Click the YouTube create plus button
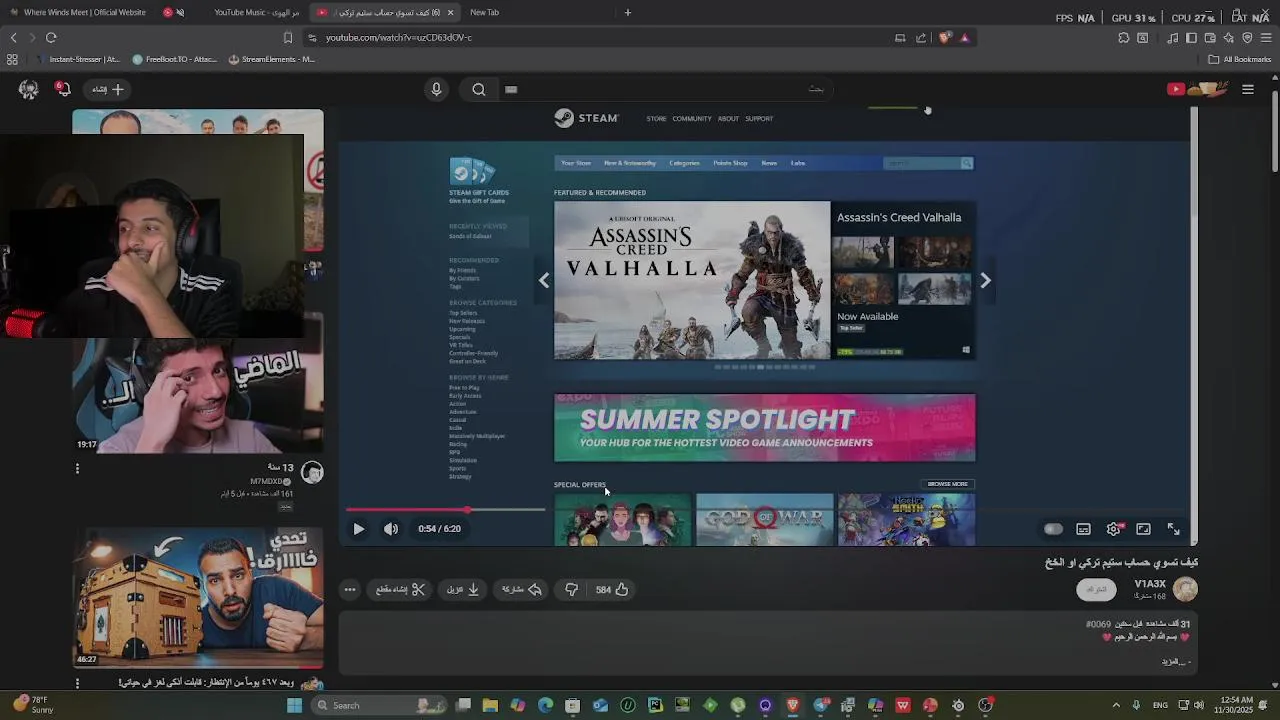 tap(108, 89)
